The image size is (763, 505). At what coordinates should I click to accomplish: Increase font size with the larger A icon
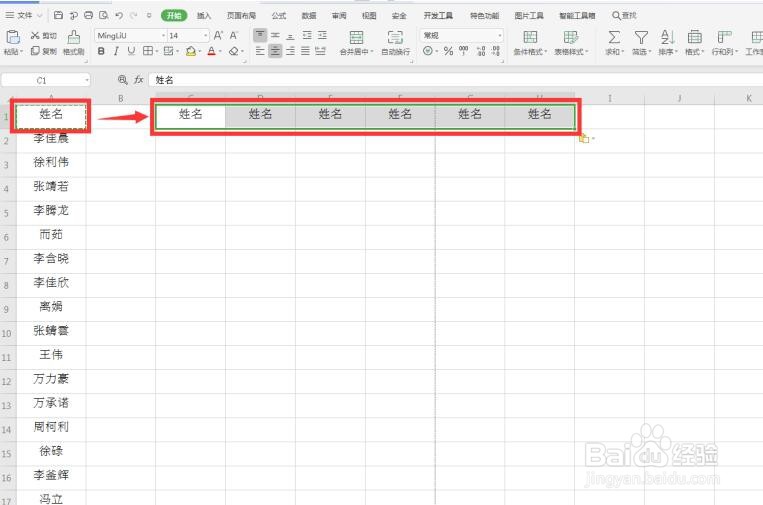(x=218, y=36)
